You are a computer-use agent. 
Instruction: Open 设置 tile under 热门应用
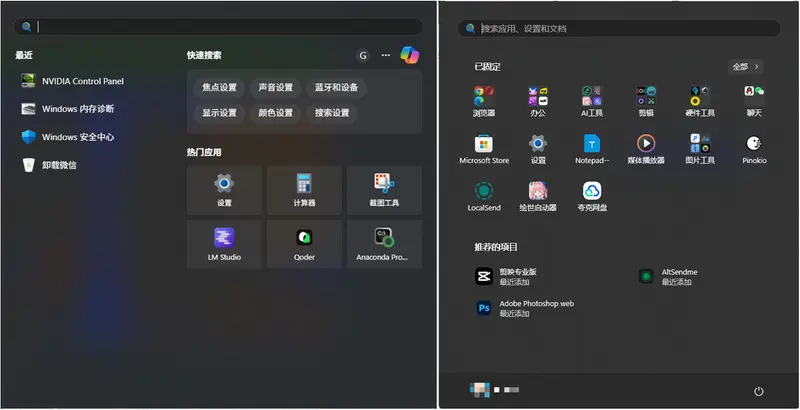tap(224, 190)
